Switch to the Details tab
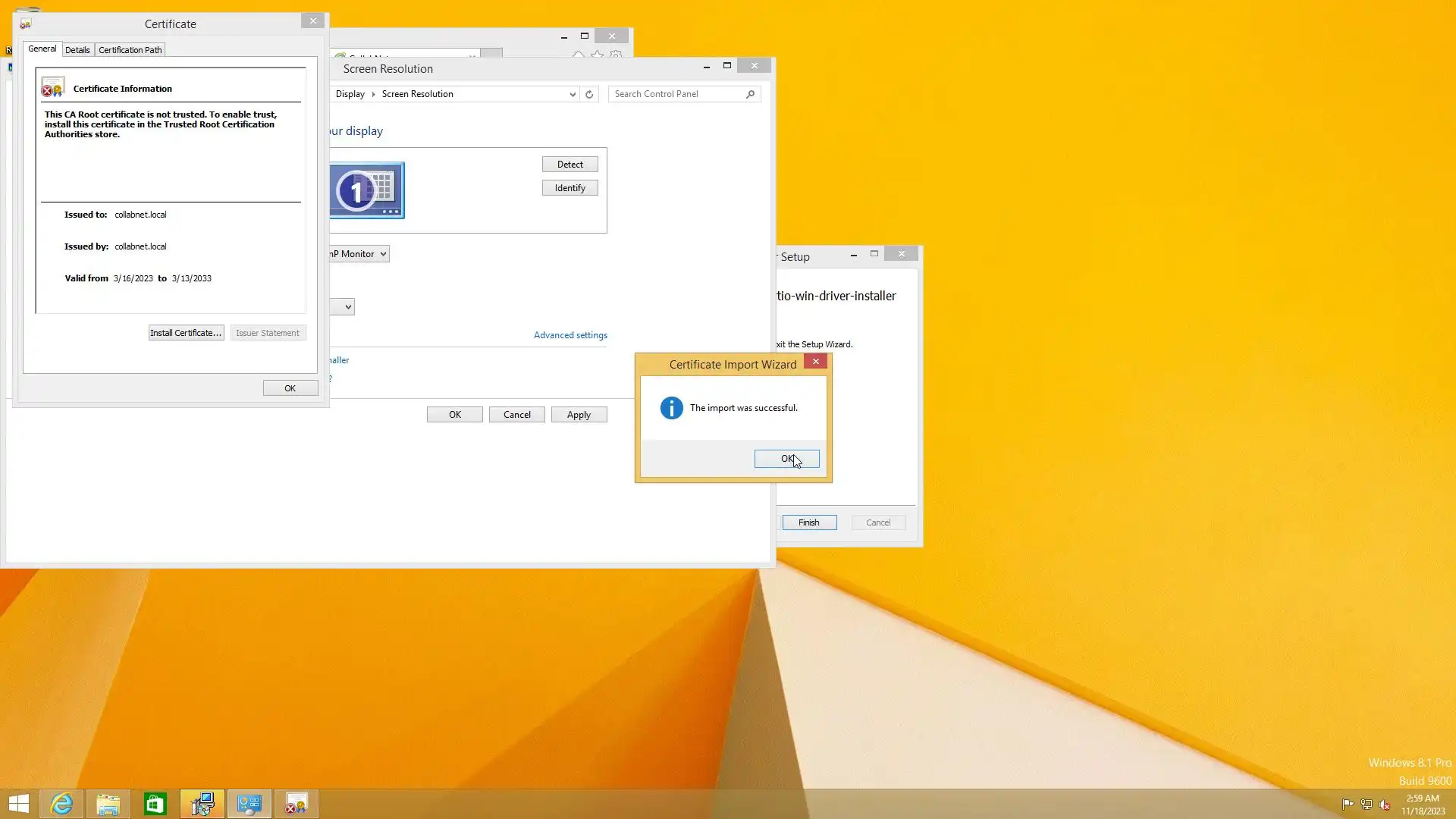1456x819 pixels. click(77, 50)
